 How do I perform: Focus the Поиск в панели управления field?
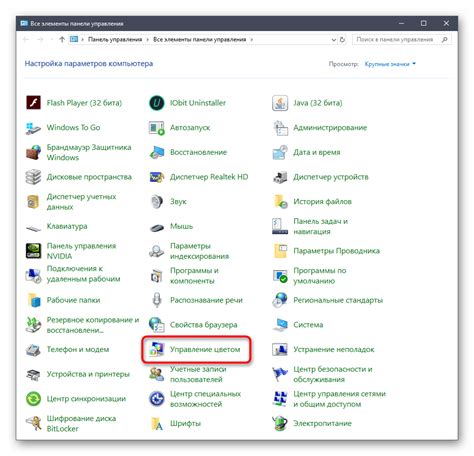click(x=402, y=40)
